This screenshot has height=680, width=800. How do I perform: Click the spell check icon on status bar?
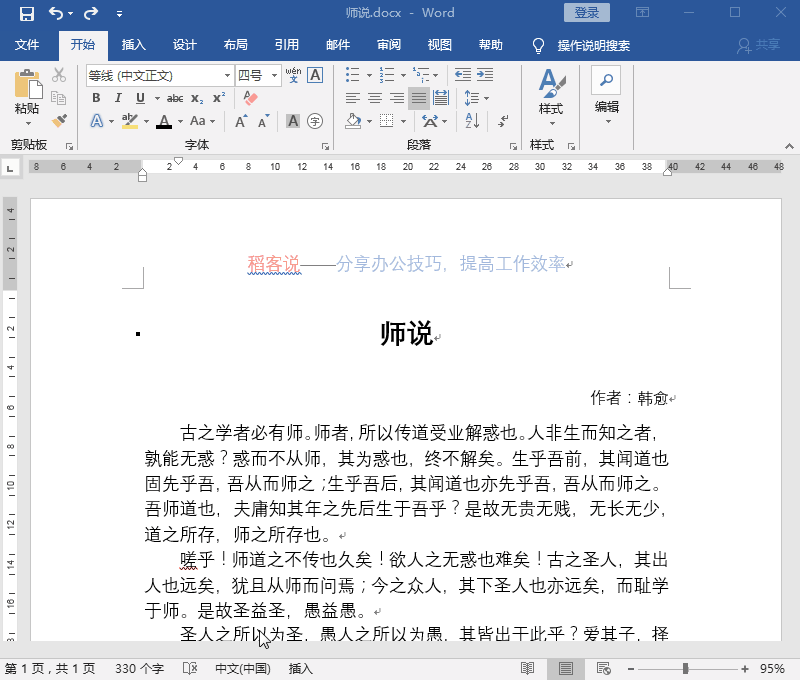188,669
